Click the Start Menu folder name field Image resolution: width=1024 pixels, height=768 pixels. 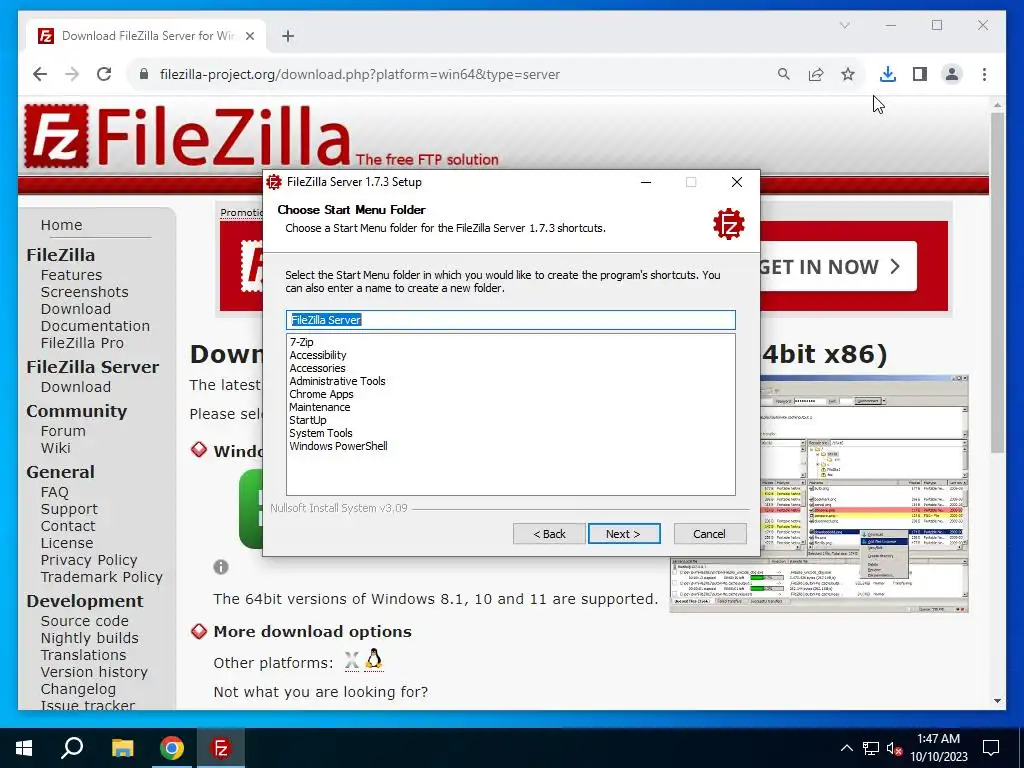(511, 319)
